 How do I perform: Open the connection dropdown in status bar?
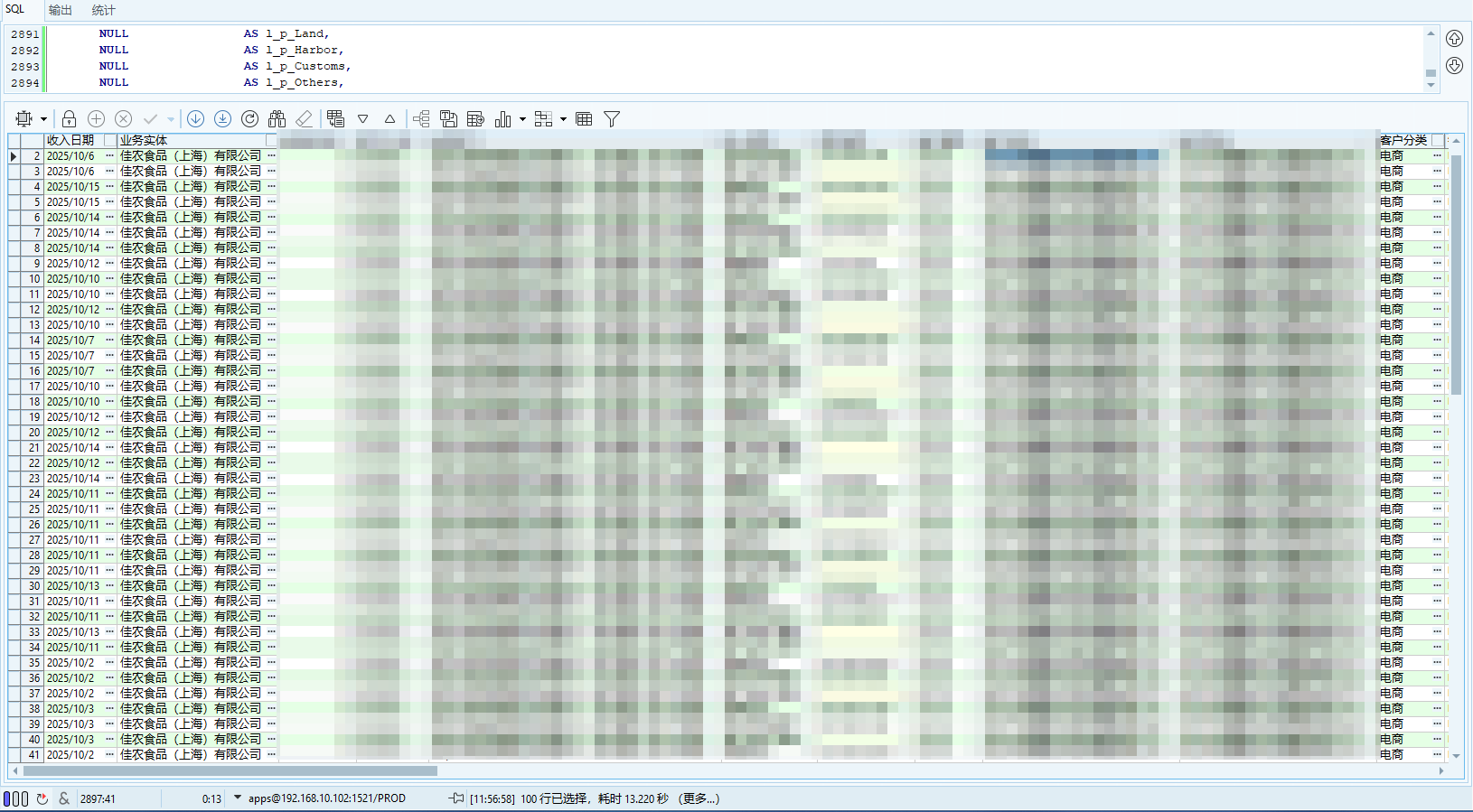[238, 798]
